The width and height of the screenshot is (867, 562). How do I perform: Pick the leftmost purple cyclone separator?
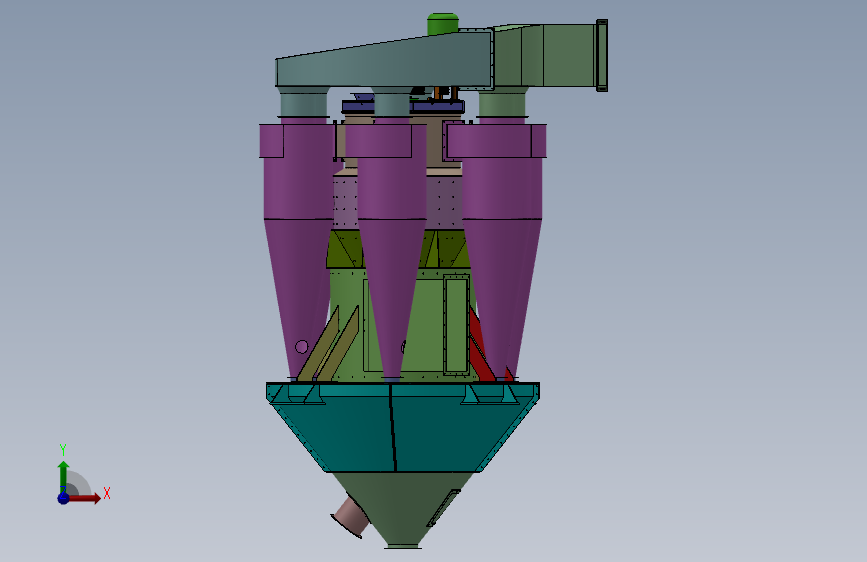click(297, 249)
